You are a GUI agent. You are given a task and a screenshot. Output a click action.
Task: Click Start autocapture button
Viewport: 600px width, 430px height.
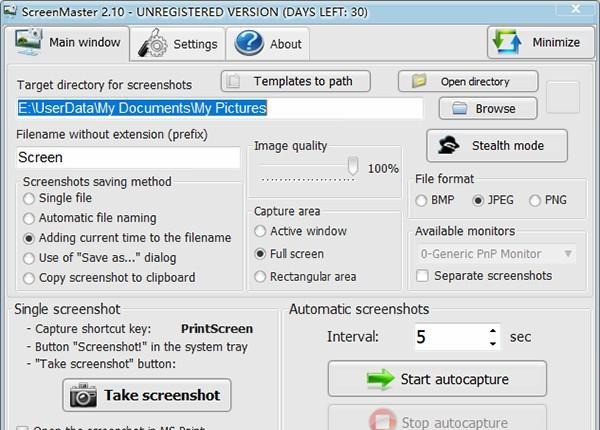437,379
